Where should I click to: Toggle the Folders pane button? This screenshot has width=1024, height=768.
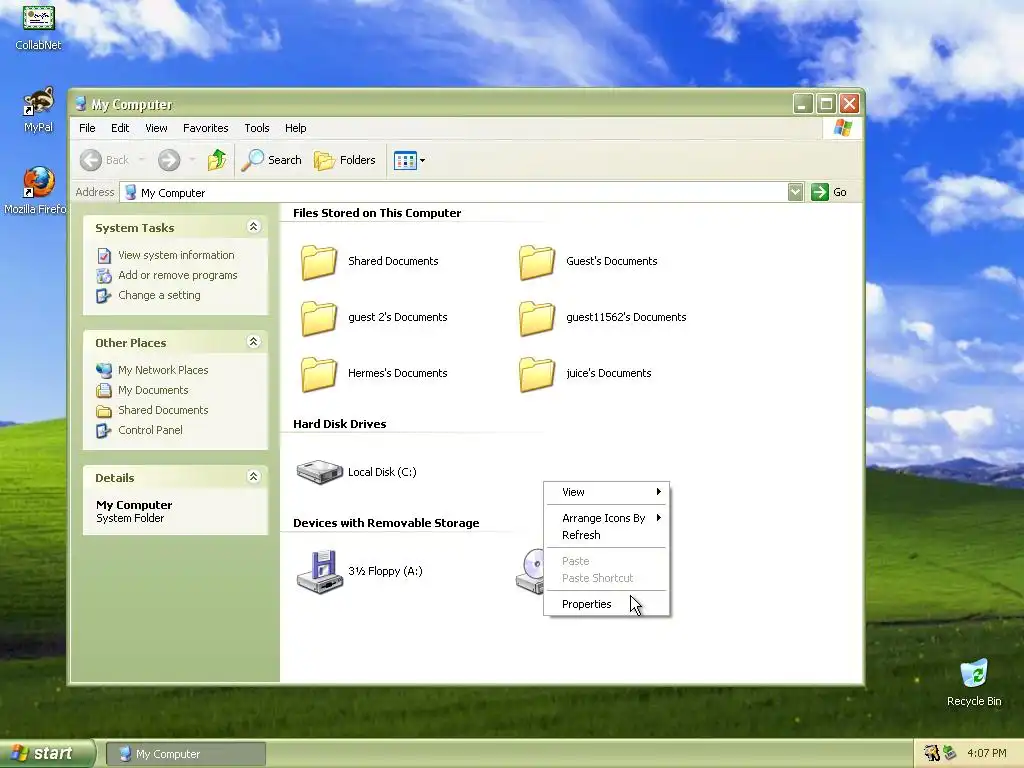(x=345, y=160)
